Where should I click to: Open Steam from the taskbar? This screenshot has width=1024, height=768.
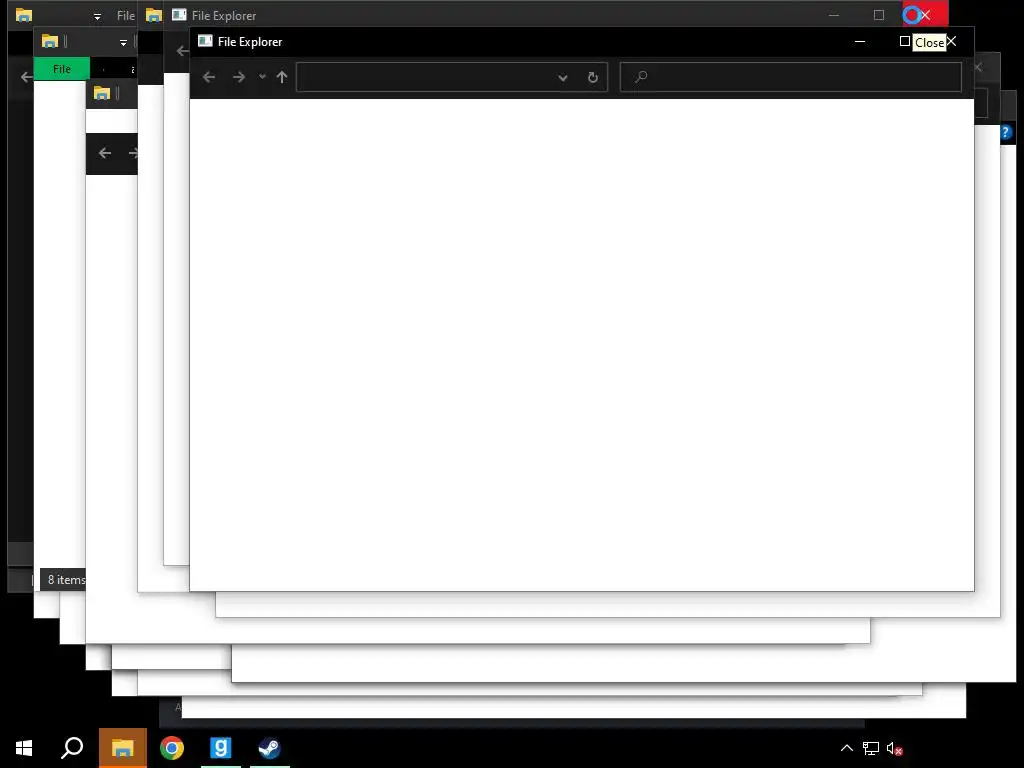[270, 748]
